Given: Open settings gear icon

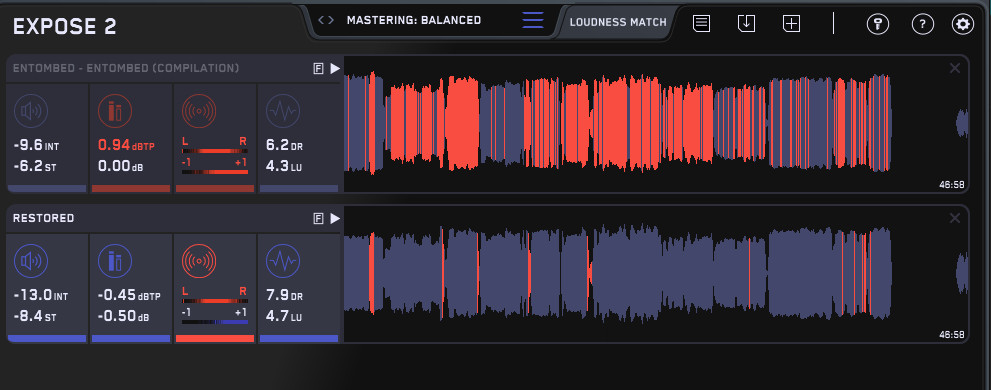Looking at the screenshot, I should pos(963,24).
